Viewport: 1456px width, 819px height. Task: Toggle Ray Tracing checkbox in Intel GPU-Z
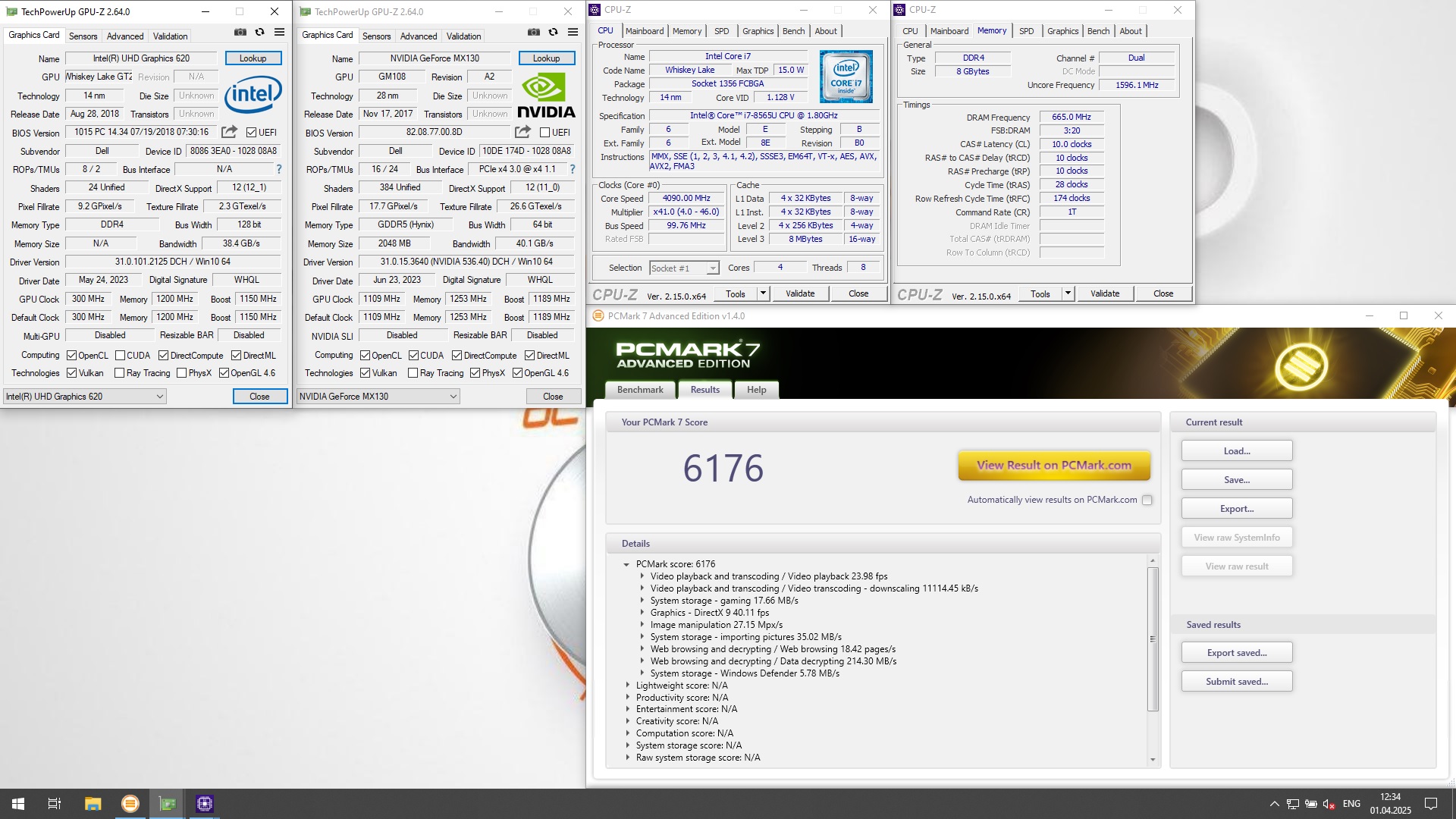pos(119,373)
